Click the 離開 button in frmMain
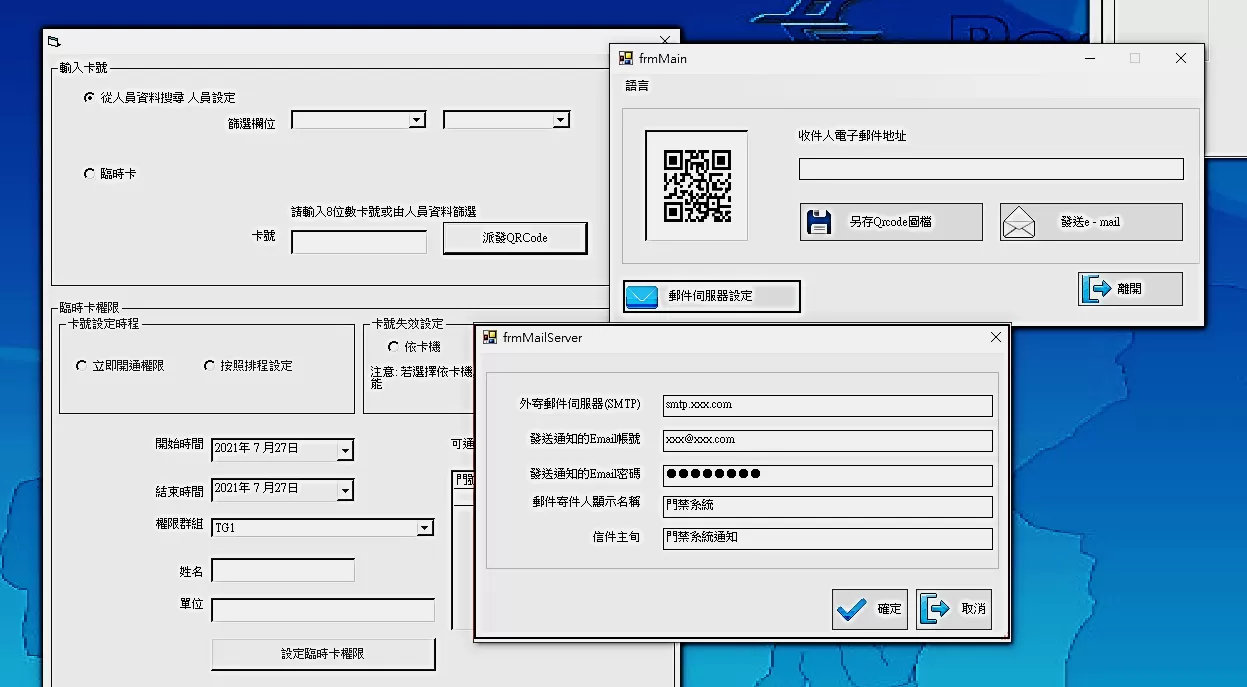The width and height of the screenshot is (1247, 687). click(1130, 289)
